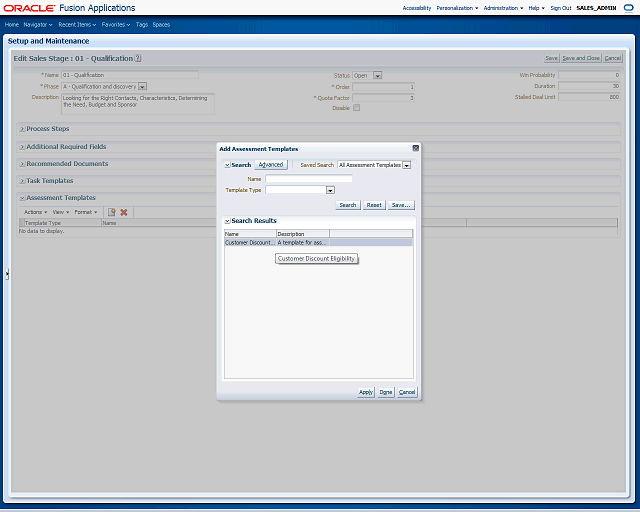
Task: Click the Name column header in results
Action: [x=250, y=234]
